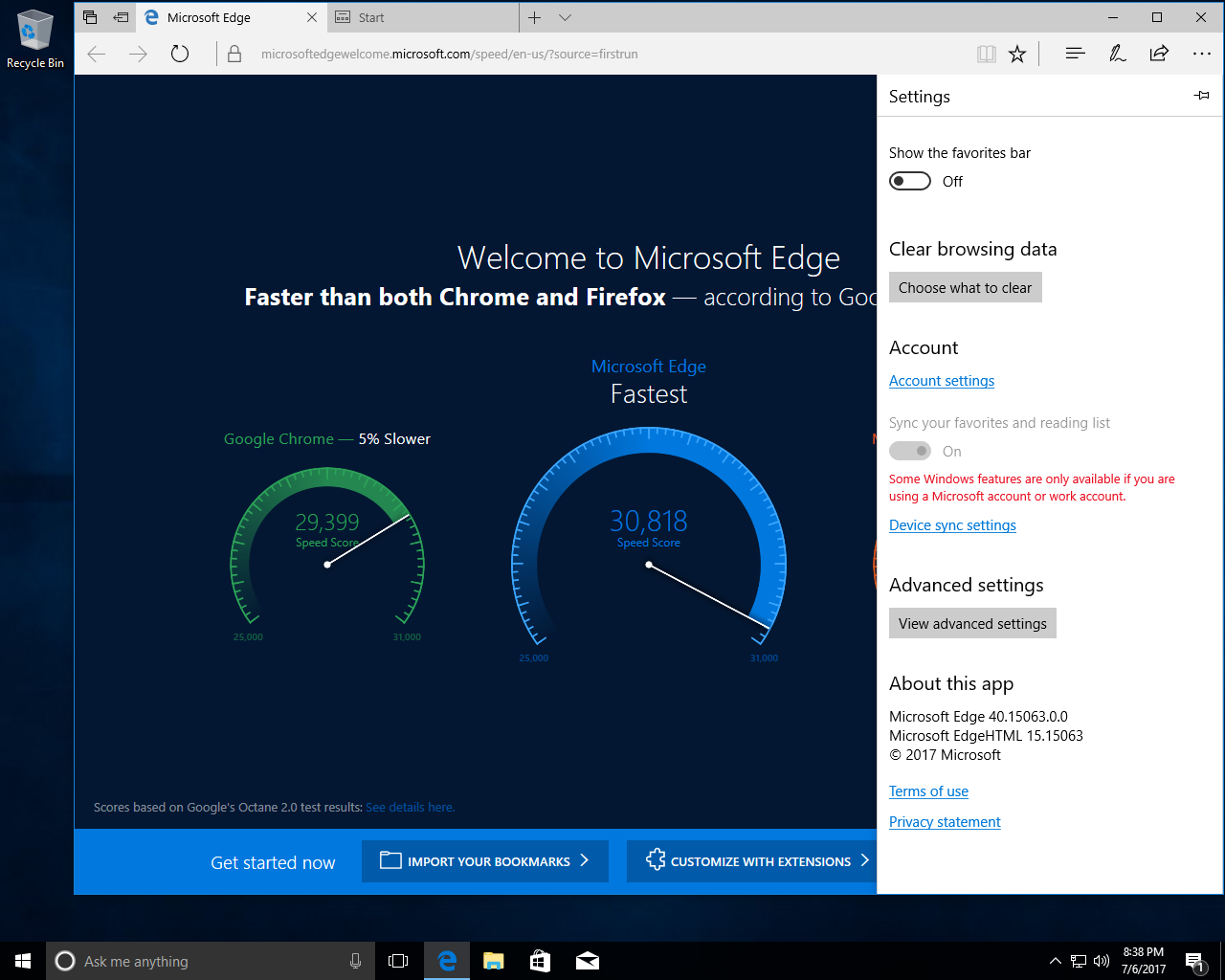Open Account settings link
The image size is (1225, 980).
(x=942, y=381)
